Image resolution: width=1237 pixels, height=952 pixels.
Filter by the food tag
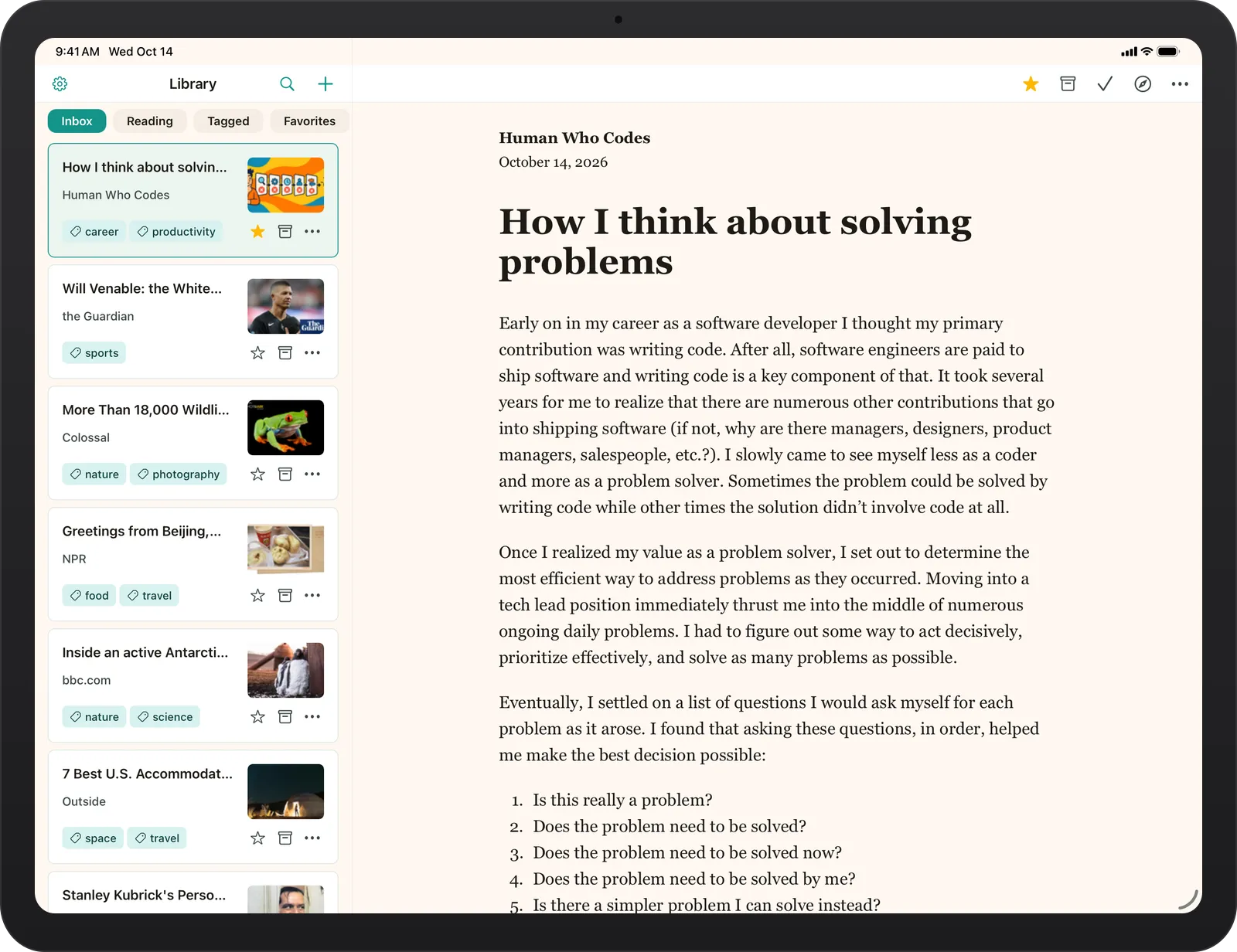89,595
